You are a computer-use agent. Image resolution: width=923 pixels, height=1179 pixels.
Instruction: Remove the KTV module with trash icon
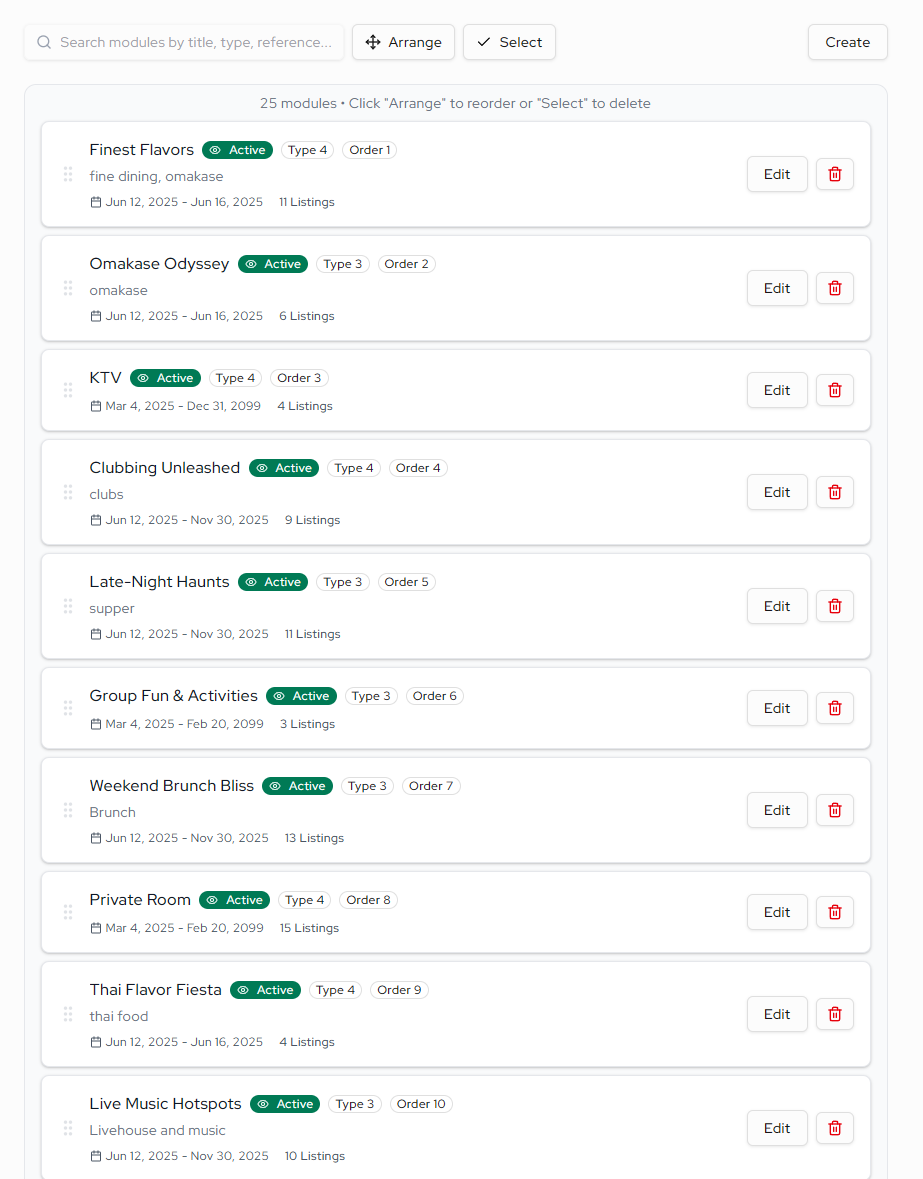pyautogui.click(x=834, y=390)
